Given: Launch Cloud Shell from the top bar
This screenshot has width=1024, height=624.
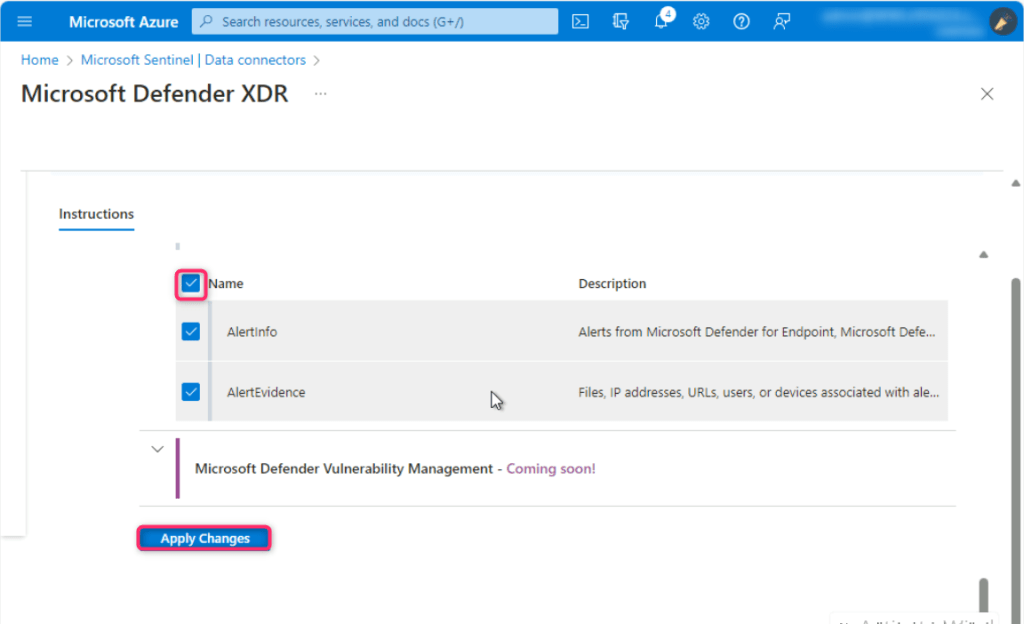Looking at the screenshot, I should [x=580, y=21].
